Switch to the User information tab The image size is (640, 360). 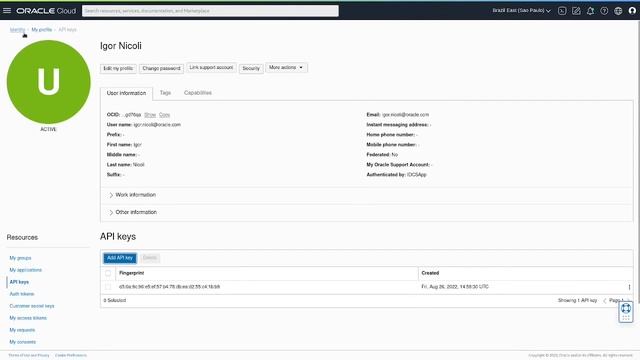(127, 93)
